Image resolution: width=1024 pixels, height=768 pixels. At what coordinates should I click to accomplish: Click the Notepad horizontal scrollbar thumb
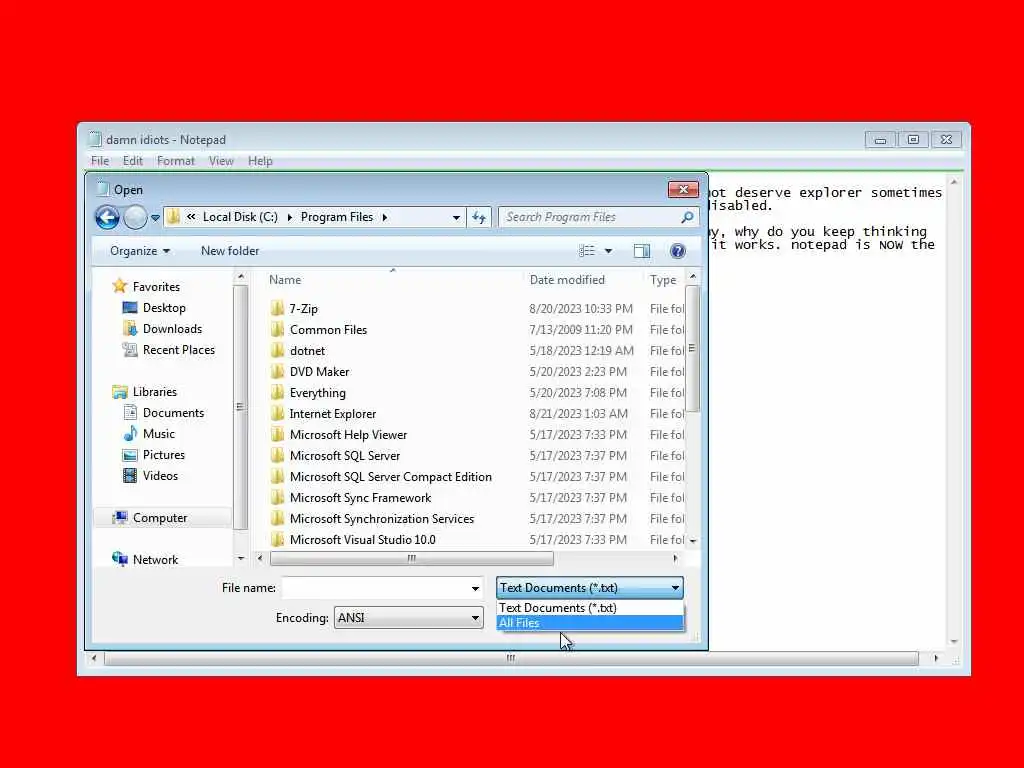511,658
